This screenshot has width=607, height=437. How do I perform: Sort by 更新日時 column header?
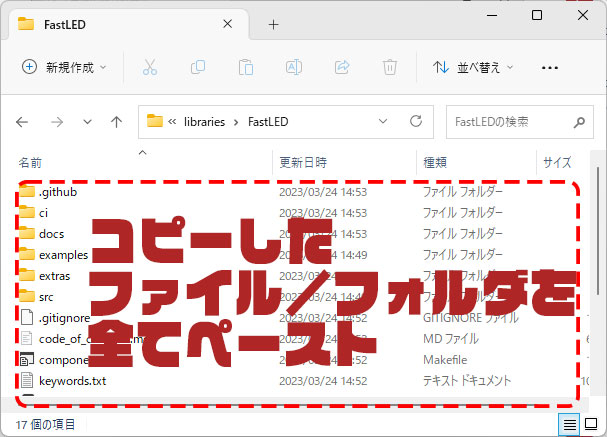coord(303,162)
